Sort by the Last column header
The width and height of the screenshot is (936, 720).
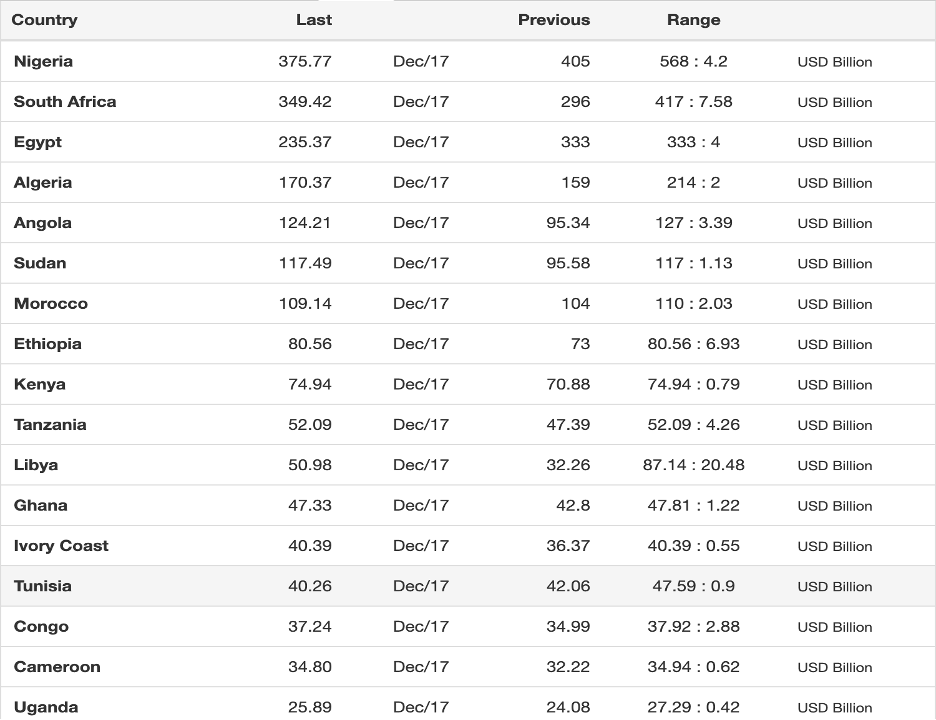pyautogui.click(x=314, y=20)
